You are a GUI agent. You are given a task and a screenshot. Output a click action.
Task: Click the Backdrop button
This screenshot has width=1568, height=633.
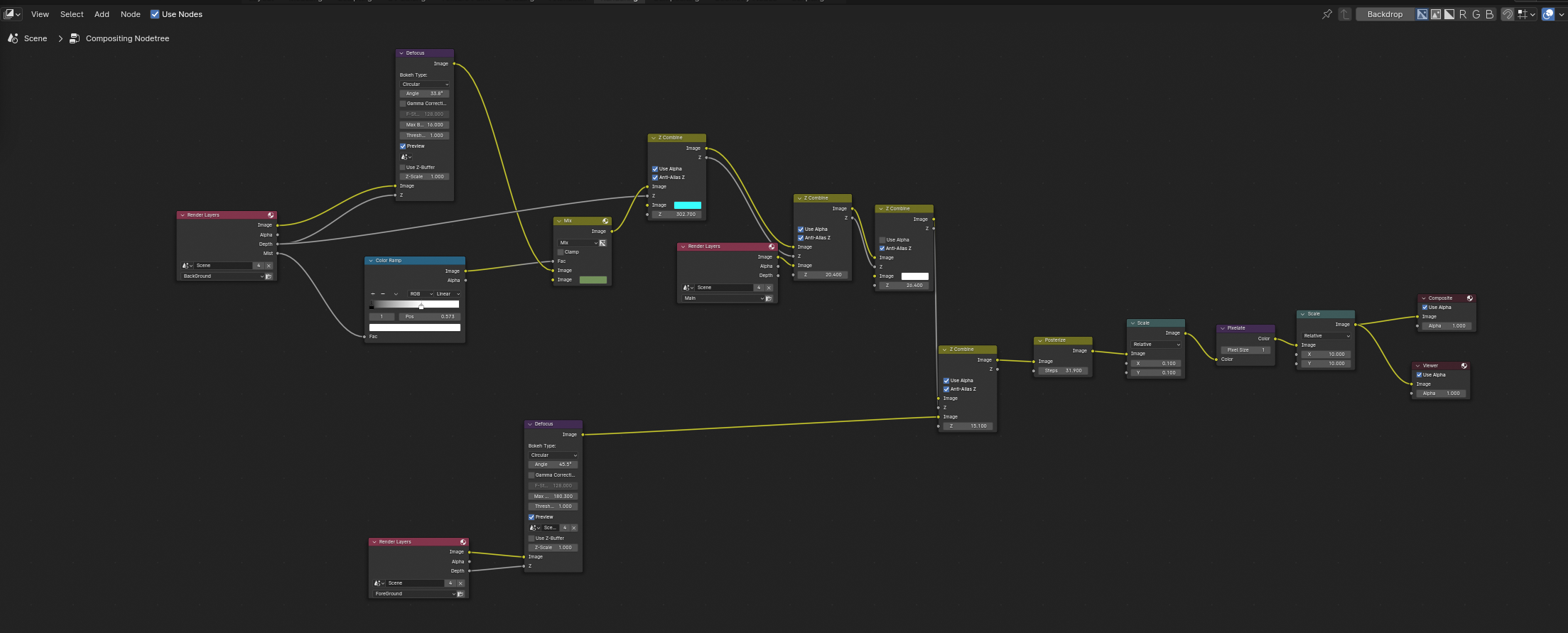point(1385,14)
